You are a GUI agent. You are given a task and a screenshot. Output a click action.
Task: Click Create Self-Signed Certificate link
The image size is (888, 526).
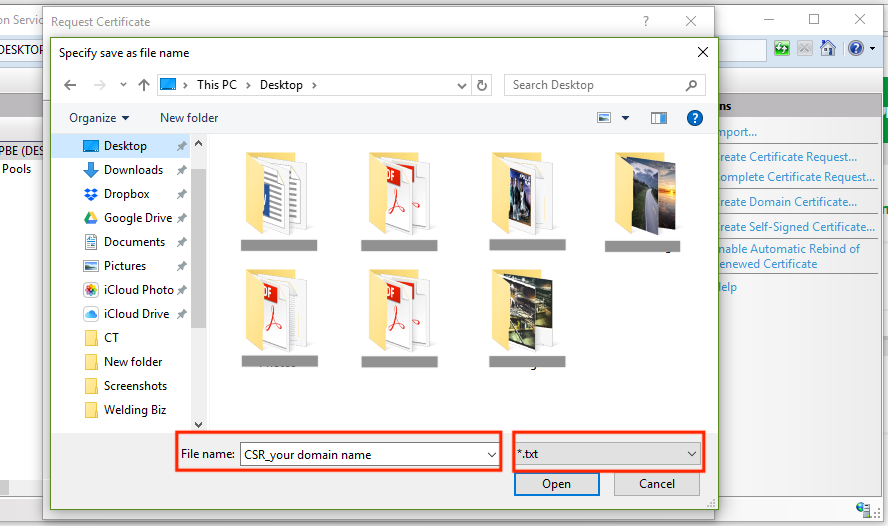[x=797, y=227]
